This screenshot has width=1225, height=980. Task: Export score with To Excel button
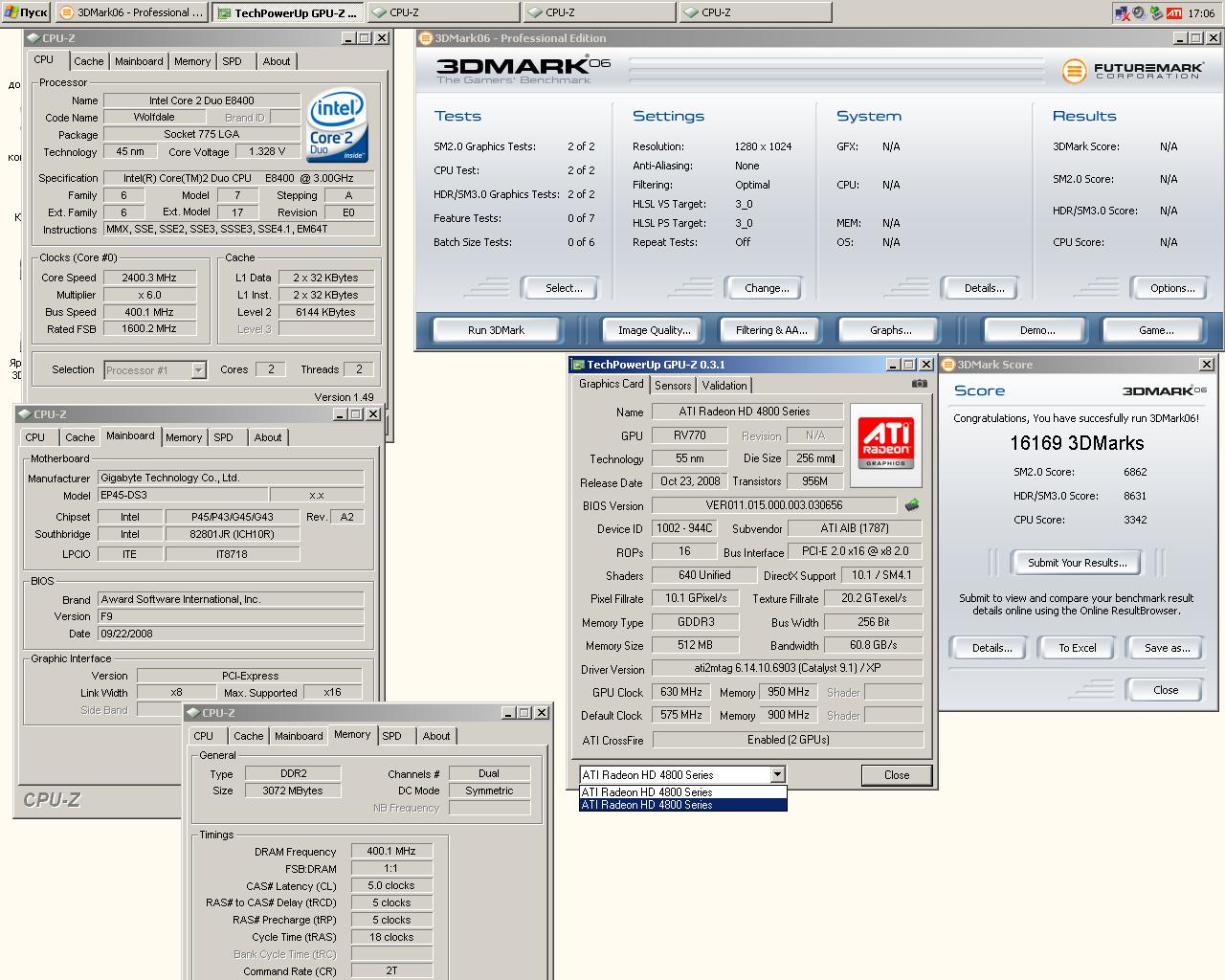pyautogui.click(x=1077, y=648)
